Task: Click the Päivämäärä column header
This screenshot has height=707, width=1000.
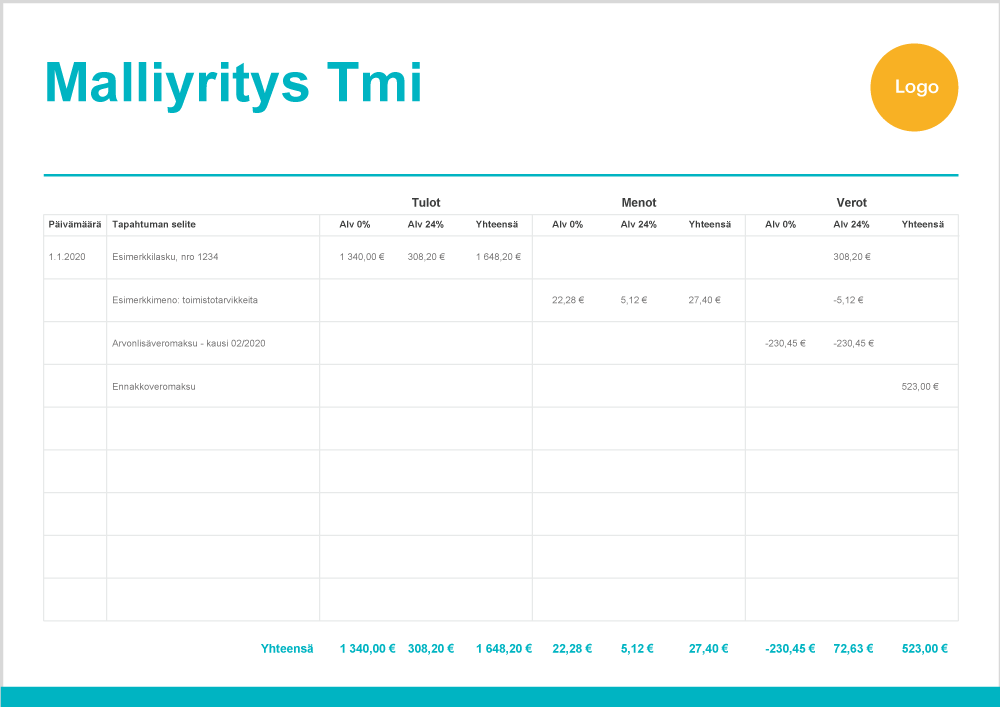Action: 75,225
